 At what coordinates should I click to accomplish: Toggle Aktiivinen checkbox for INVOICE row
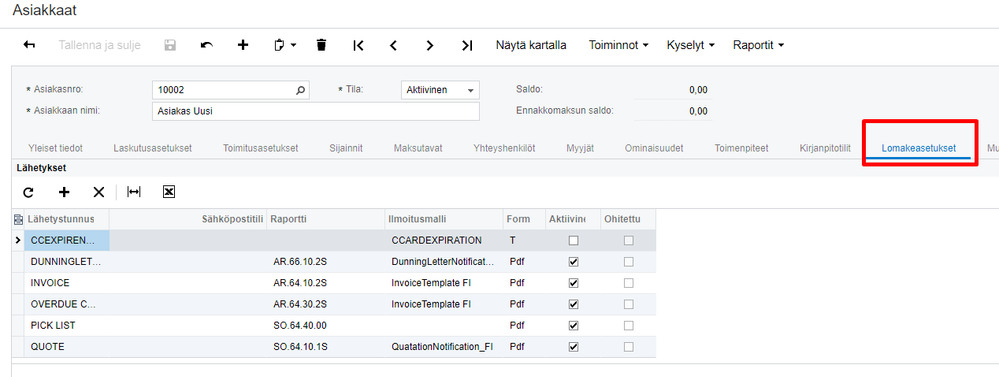573,283
